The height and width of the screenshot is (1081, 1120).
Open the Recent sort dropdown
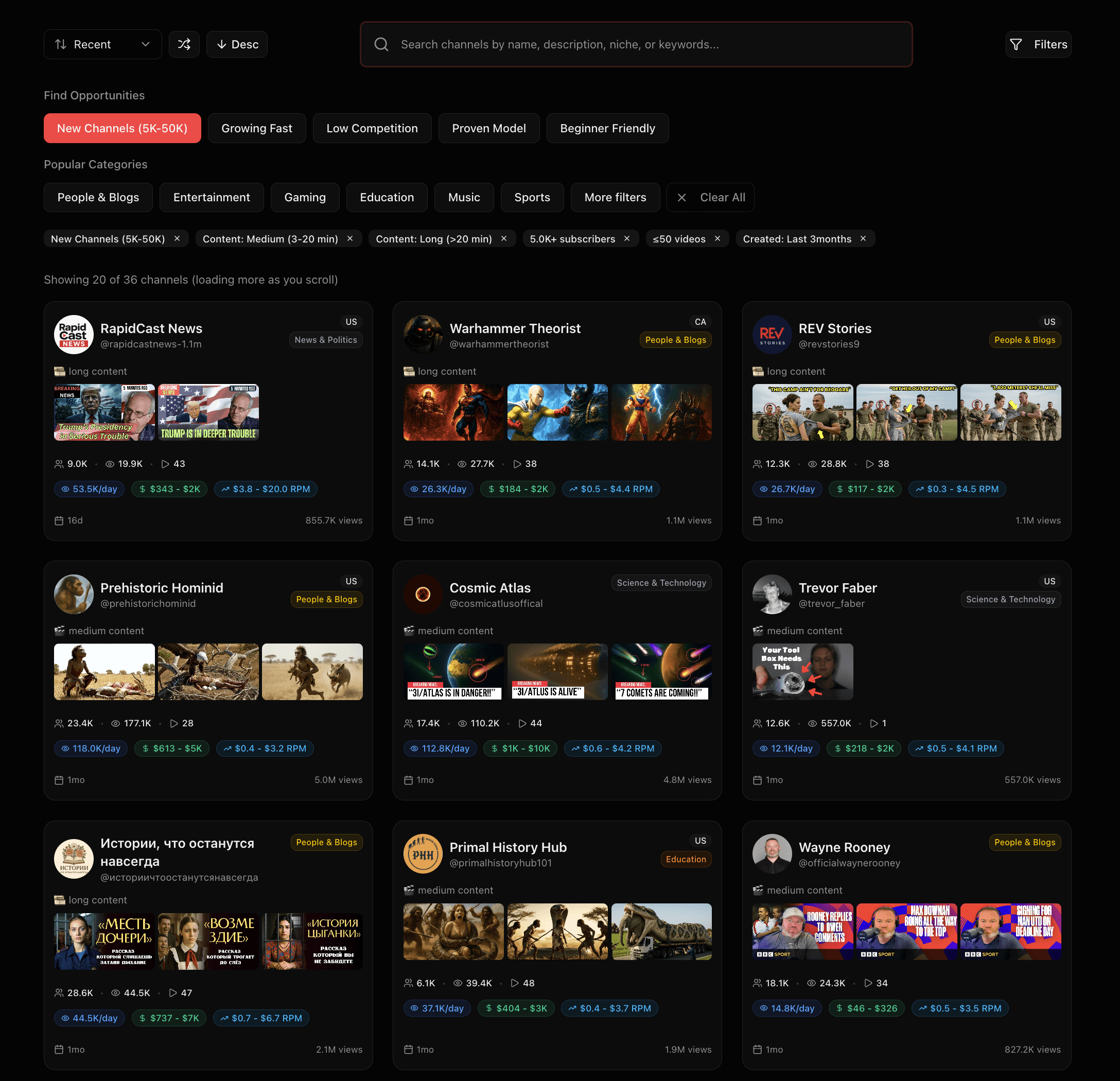tap(102, 44)
